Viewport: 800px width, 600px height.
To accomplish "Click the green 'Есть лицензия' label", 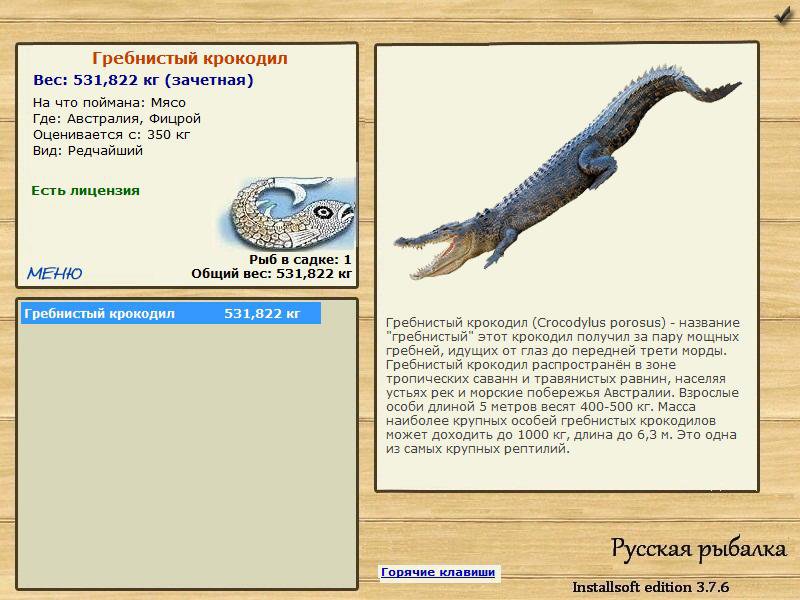I will click(86, 191).
